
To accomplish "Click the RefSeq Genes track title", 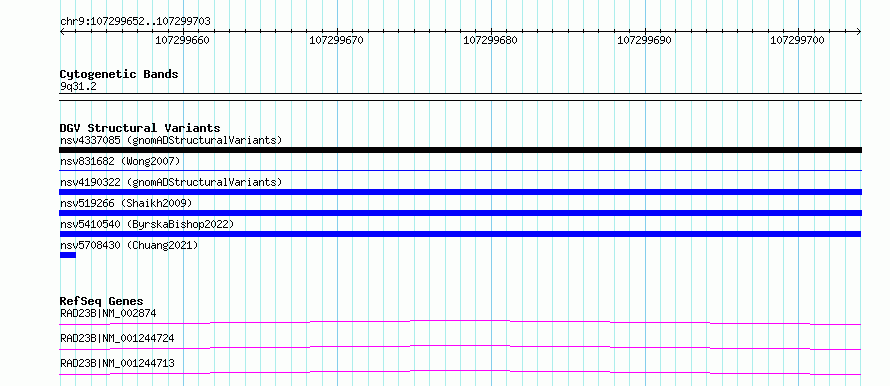I will (x=102, y=301).
